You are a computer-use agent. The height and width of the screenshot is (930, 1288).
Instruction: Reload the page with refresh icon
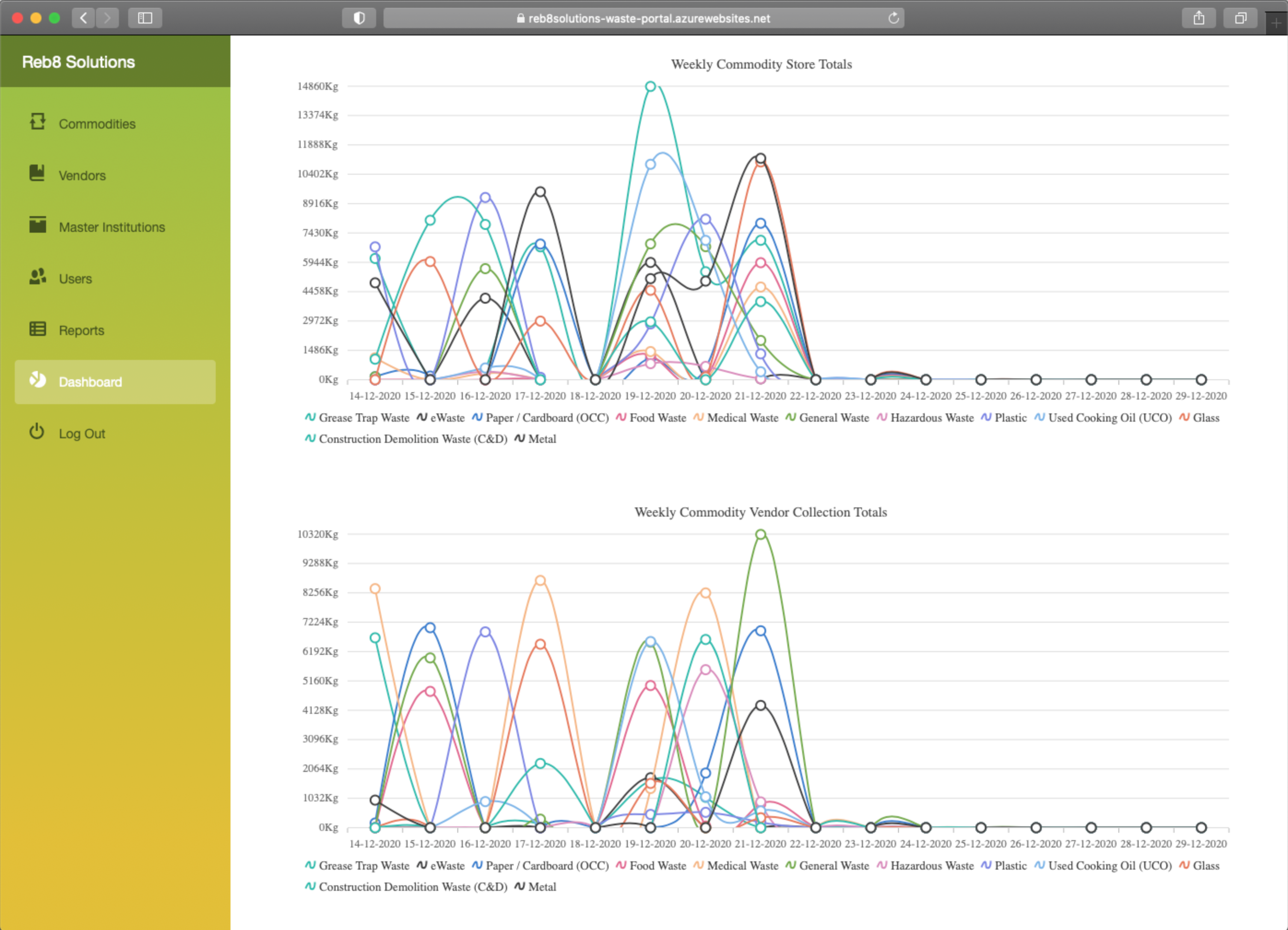[x=893, y=18]
